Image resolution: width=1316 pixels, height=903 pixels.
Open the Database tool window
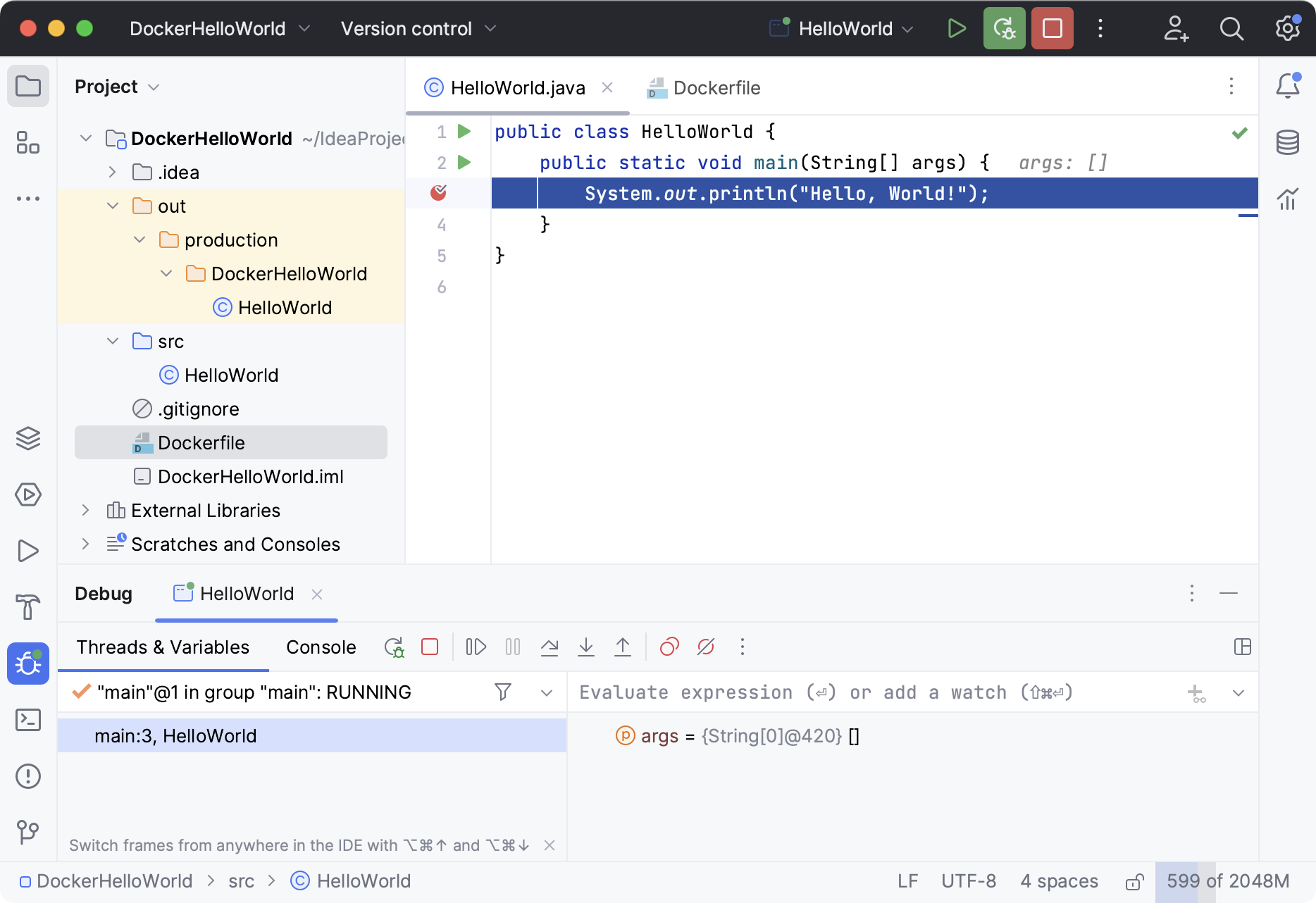pyautogui.click(x=1288, y=143)
